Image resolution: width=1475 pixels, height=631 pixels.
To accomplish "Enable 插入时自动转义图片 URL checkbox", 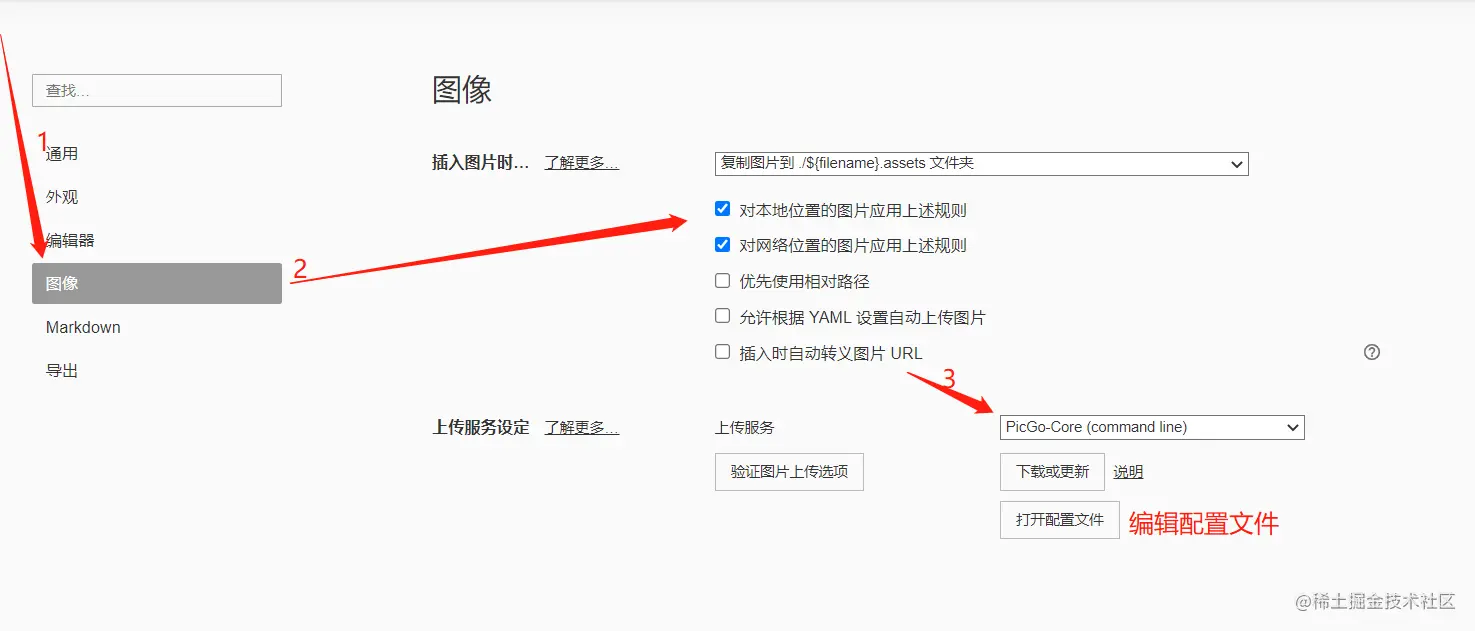I will pyautogui.click(x=722, y=351).
